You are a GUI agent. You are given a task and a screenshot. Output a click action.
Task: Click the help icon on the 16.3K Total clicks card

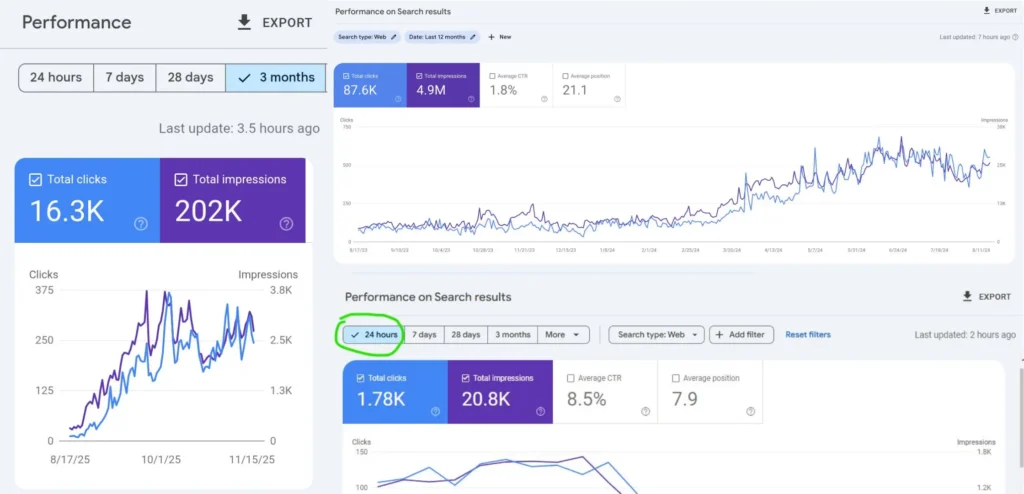point(141,224)
